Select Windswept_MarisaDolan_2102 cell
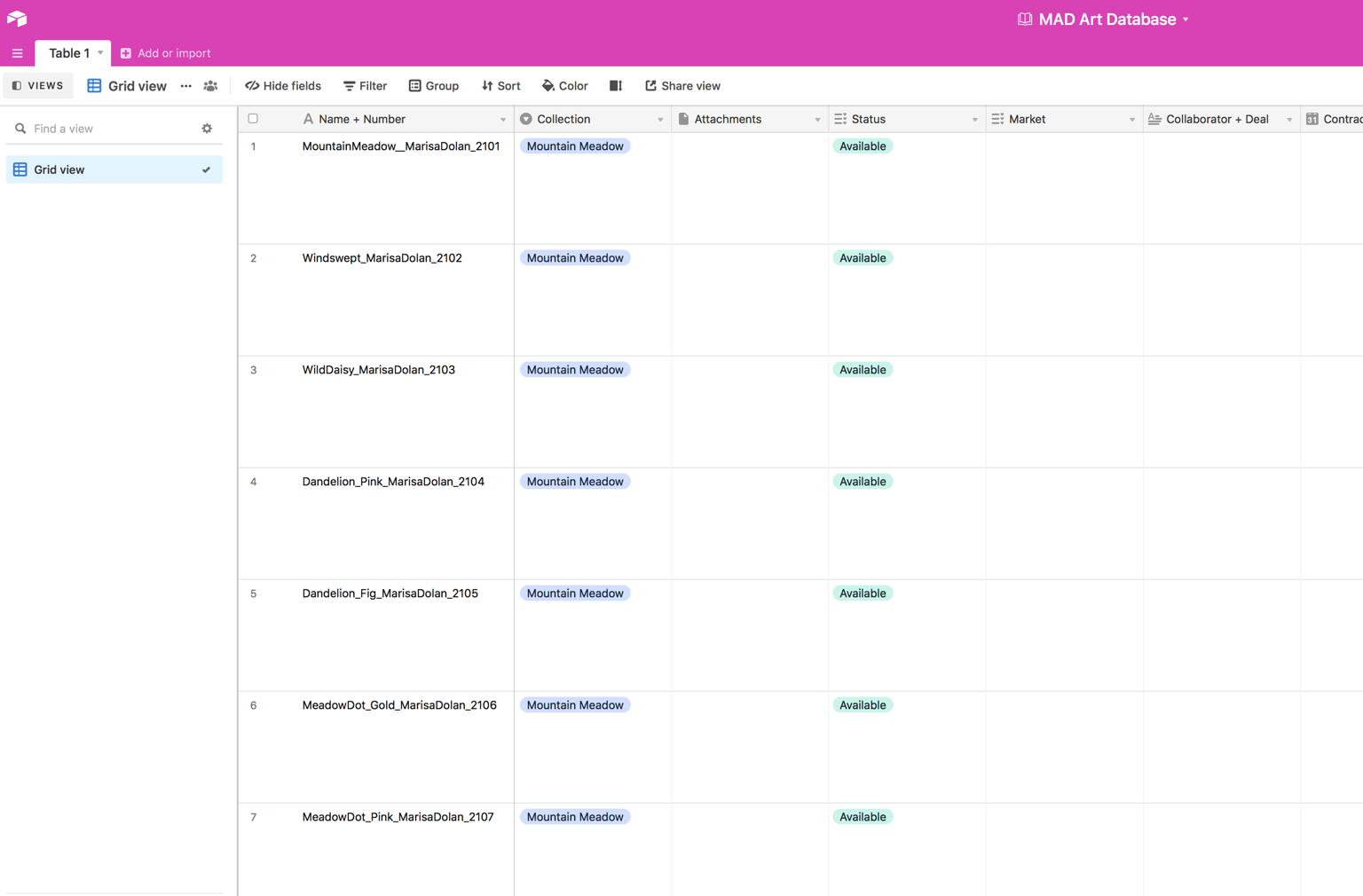Image resolution: width=1363 pixels, height=896 pixels. [382, 258]
